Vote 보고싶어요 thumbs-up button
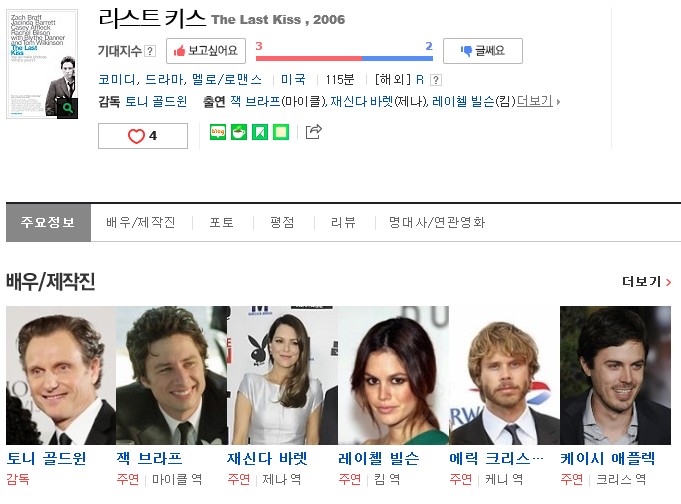Screen dimensions: 681x504 coord(206,51)
